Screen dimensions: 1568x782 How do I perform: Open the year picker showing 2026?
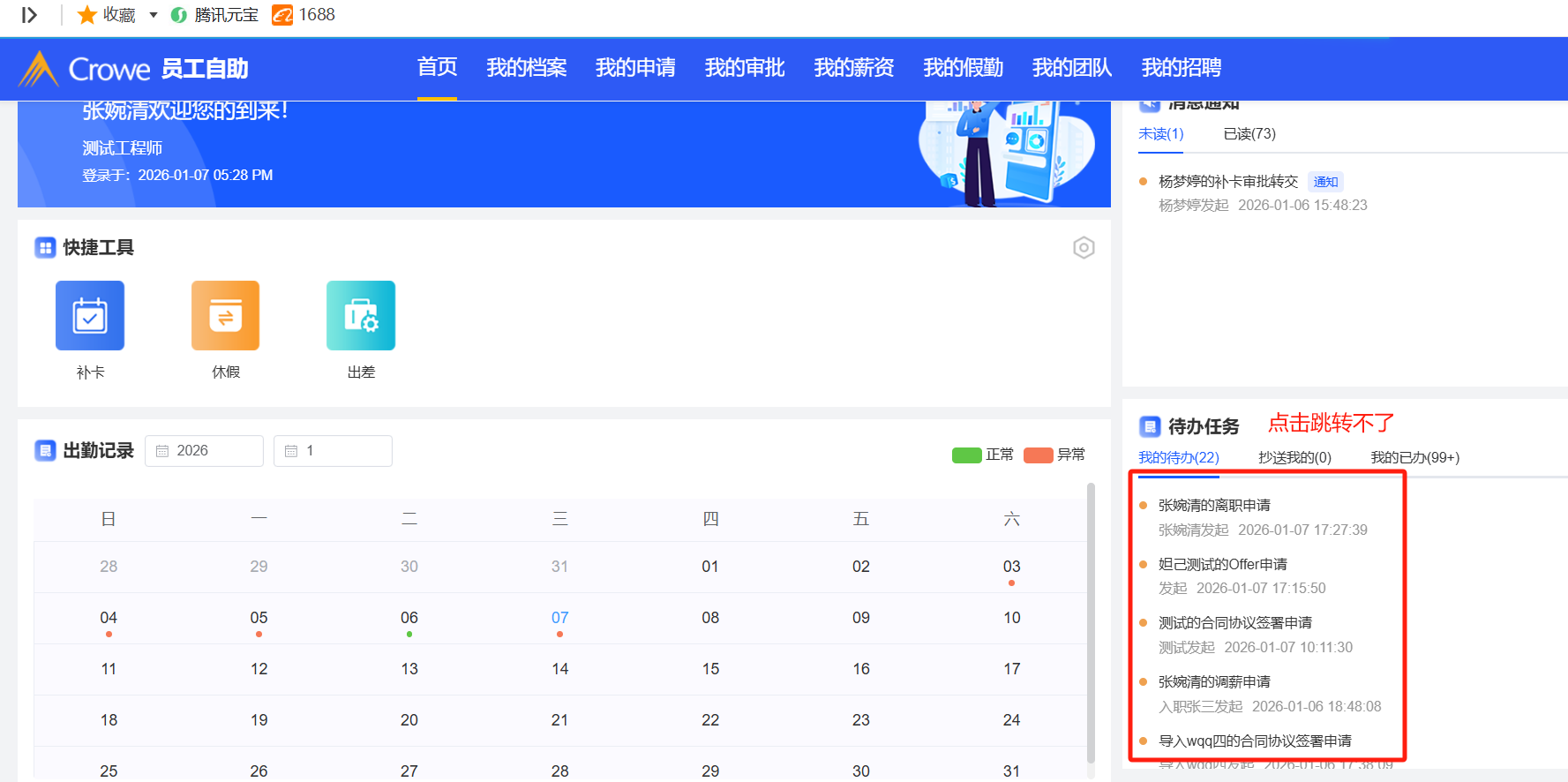pyautogui.click(x=204, y=450)
